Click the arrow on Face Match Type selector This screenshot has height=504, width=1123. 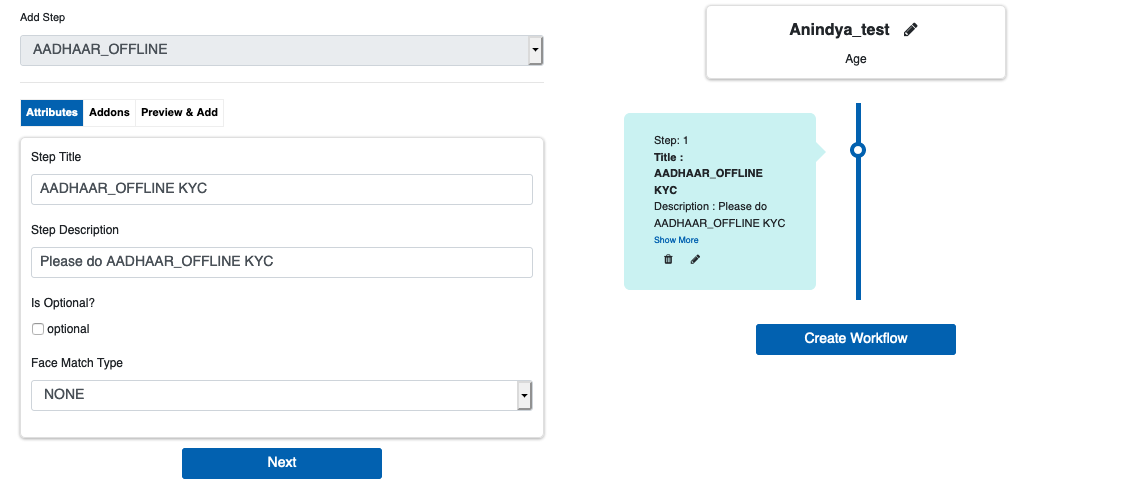pyautogui.click(x=523, y=396)
